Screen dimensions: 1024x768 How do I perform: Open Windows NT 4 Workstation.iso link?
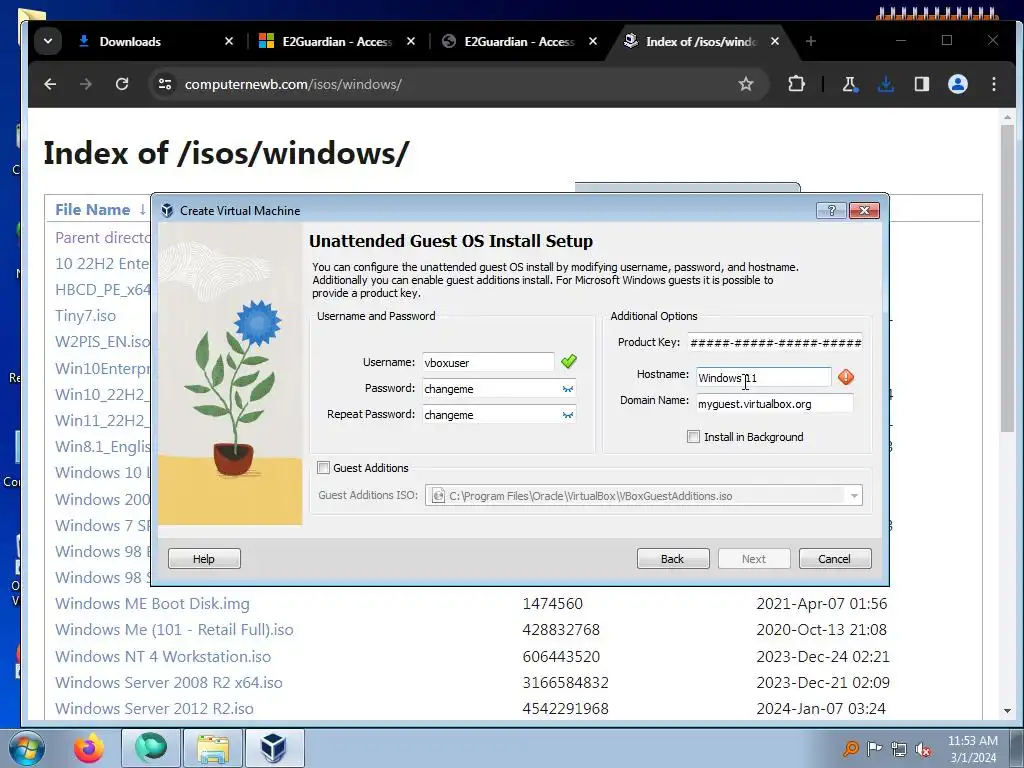pyautogui.click(x=163, y=656)
